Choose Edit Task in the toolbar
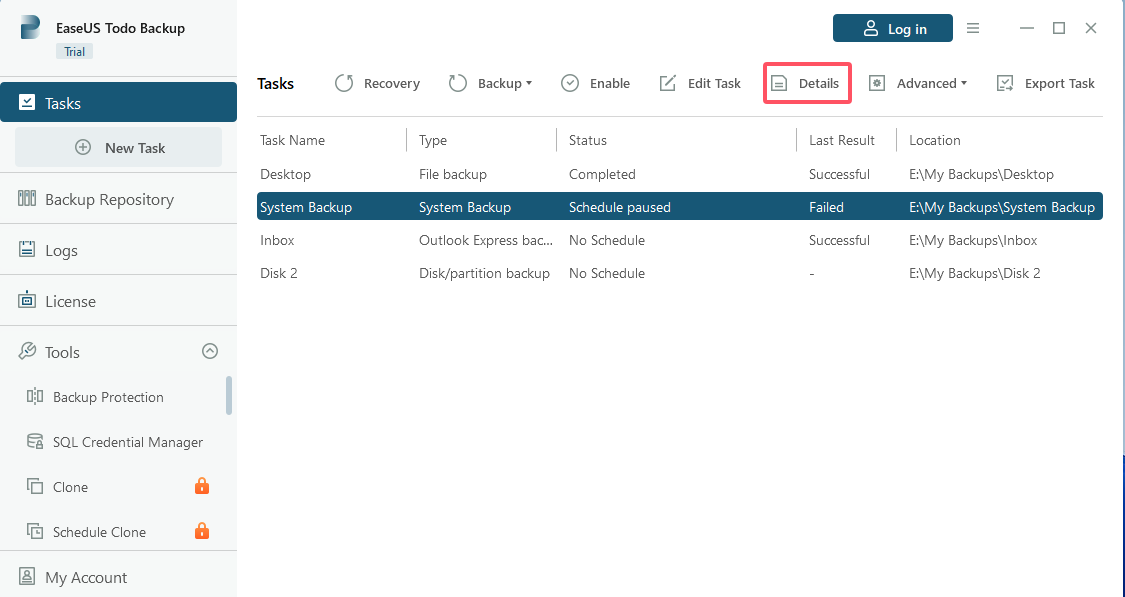 (x=700, y=83)
